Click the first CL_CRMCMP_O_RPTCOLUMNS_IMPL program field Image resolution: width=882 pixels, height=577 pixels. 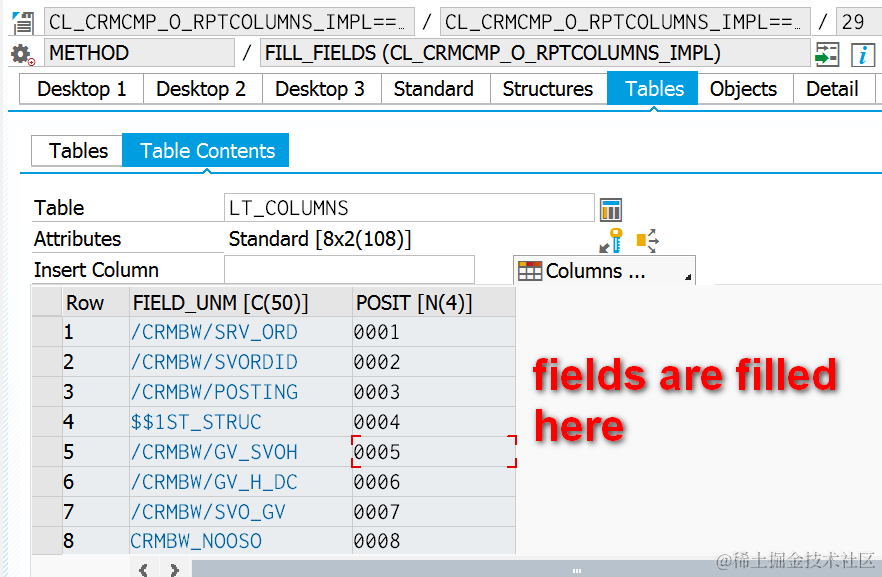(229, 22)
